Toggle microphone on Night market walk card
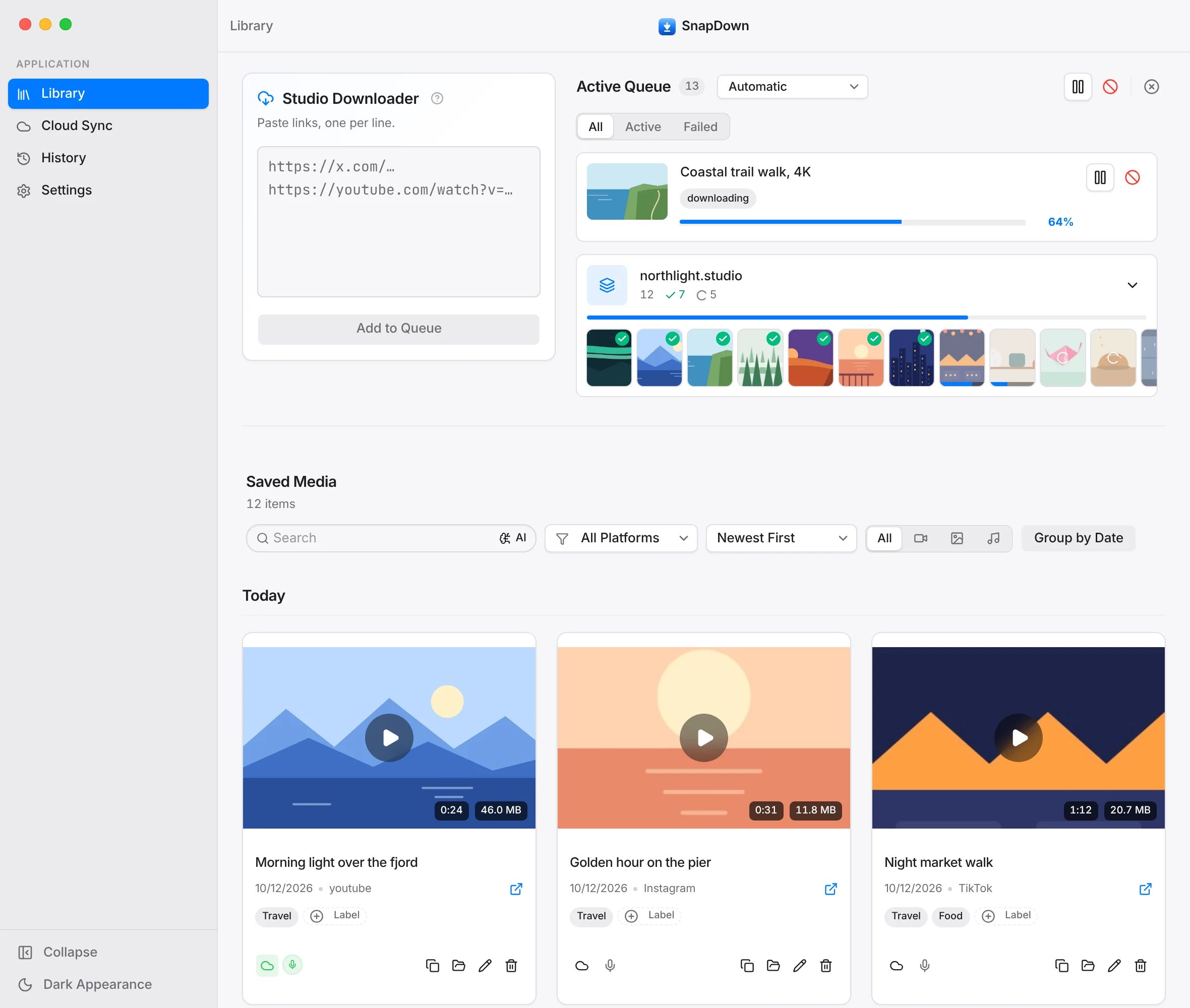 click(x=924, y=966)
